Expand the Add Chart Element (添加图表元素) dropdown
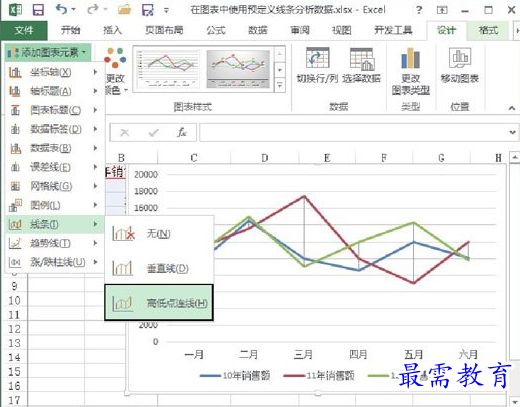 pos(48,52)
